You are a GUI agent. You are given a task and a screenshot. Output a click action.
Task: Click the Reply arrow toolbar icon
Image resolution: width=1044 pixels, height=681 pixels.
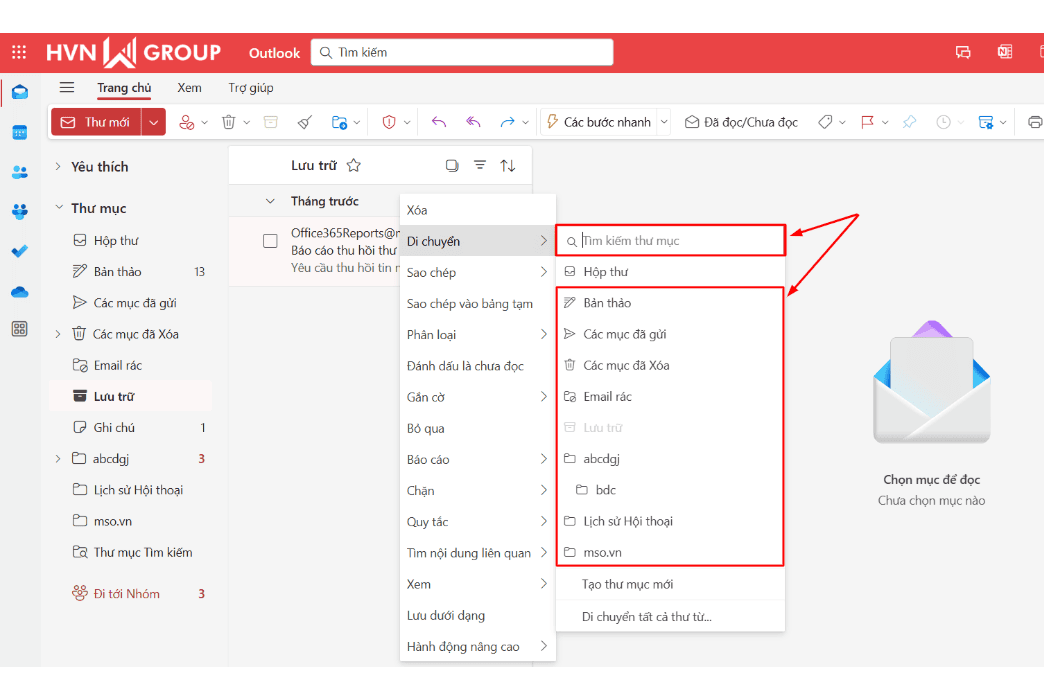point(439,122)
